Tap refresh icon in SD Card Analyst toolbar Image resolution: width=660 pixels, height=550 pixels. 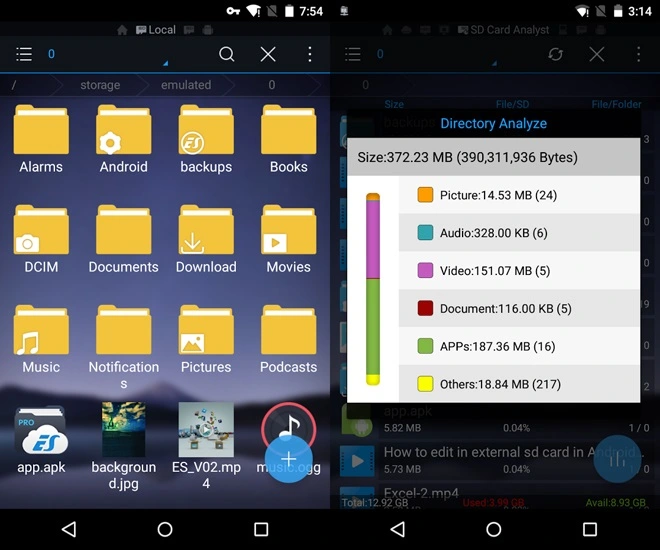556,54
